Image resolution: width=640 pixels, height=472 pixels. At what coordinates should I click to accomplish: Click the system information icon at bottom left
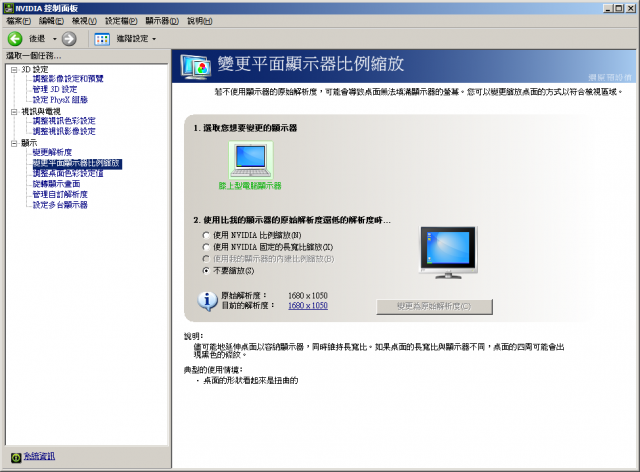click(16, 457)
